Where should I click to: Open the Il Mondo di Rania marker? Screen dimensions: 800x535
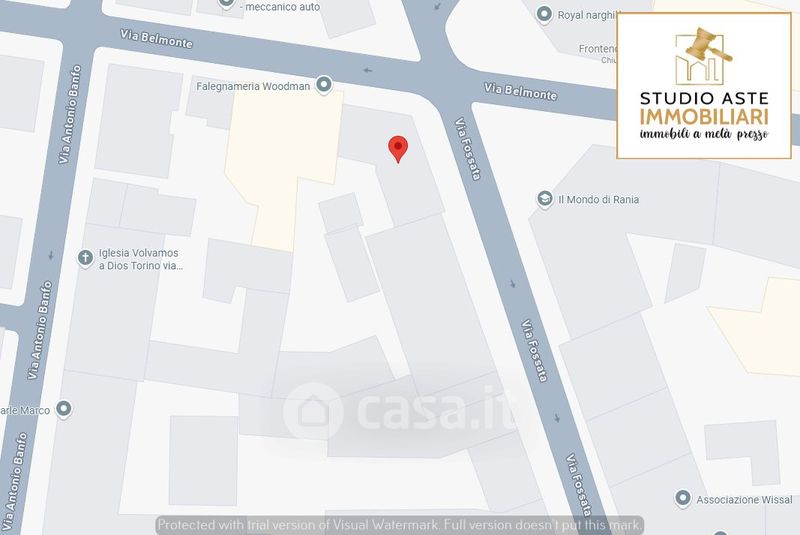(x=545, y=199)
